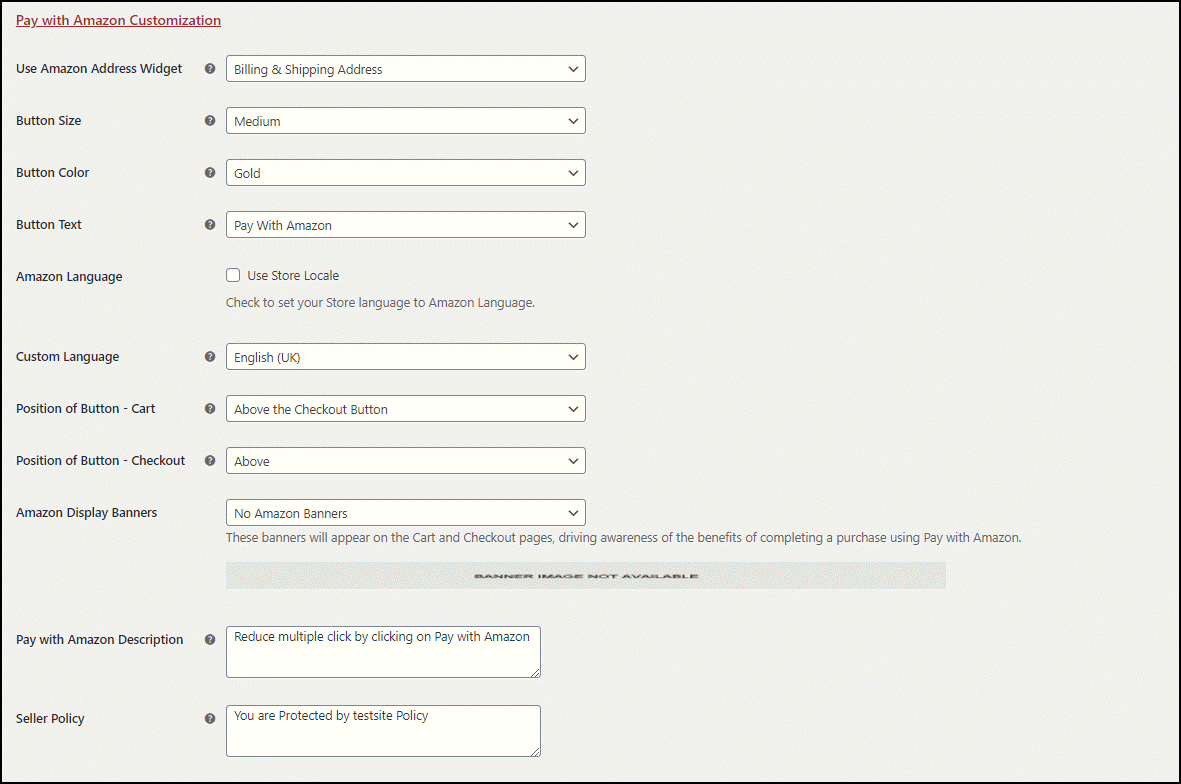This screenshot has width=1181, height=784.
Task: Open the Button Text dropdown showing Pay With Amazon
Action: (406, 225)
